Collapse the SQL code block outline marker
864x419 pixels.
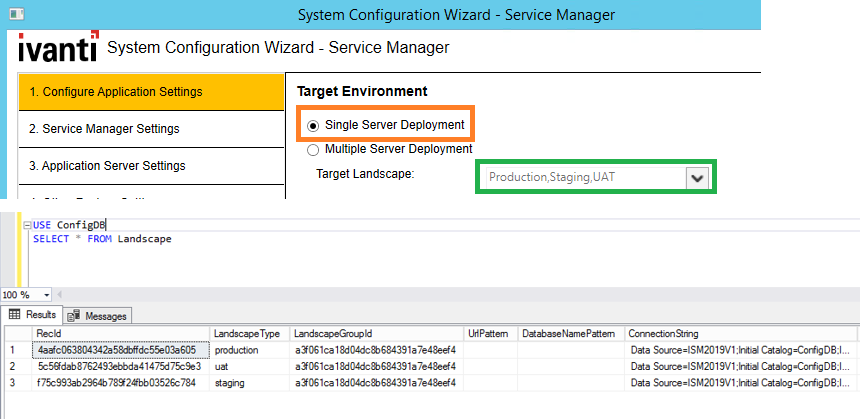(27, 226)
